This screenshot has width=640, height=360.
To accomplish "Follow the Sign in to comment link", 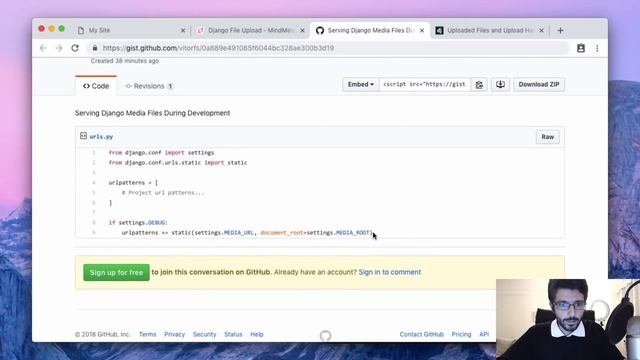I will click(389, 272).
